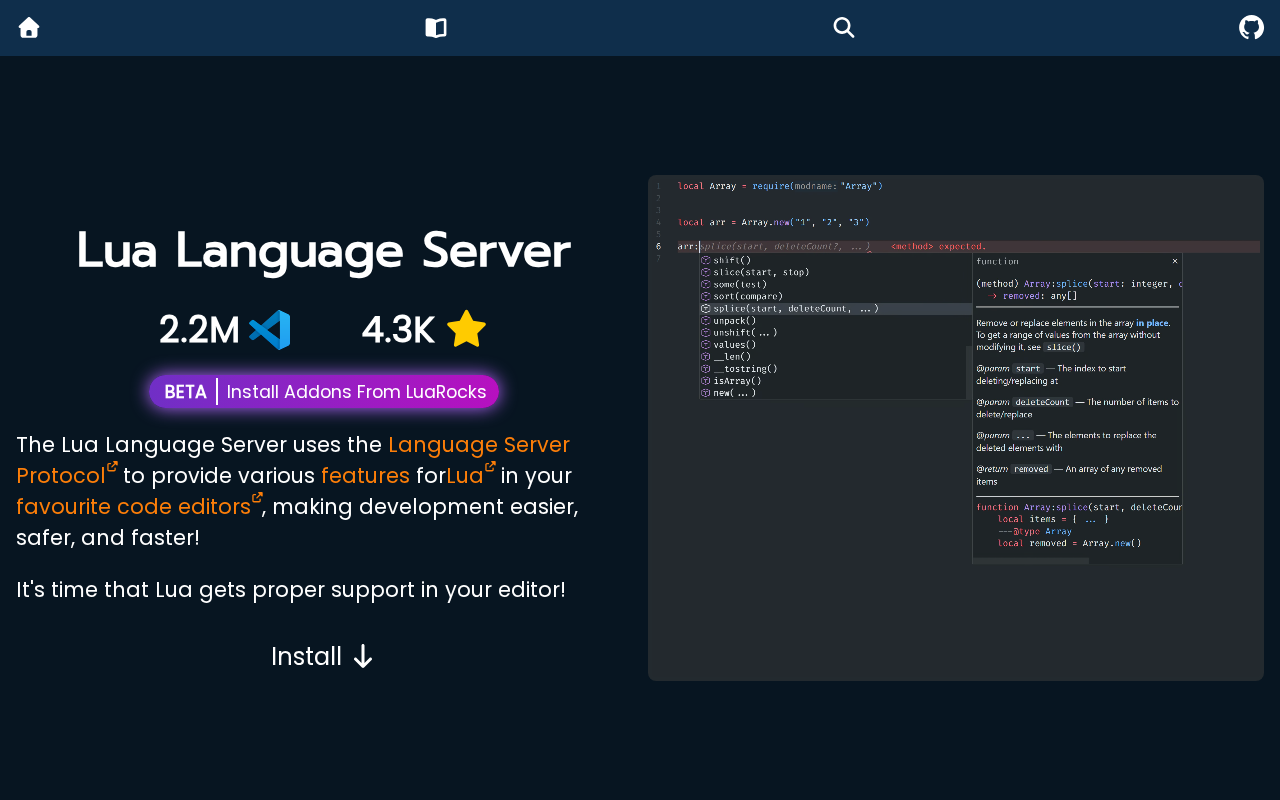Viewport: 1280px width, 800px height.
Task: Open the code editor screenshot preview
Action: tap(956, 428)
